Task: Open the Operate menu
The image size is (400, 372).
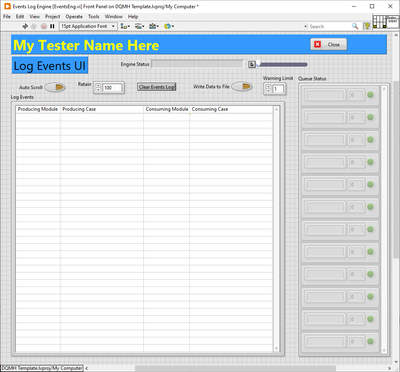Action: point(74,16)
